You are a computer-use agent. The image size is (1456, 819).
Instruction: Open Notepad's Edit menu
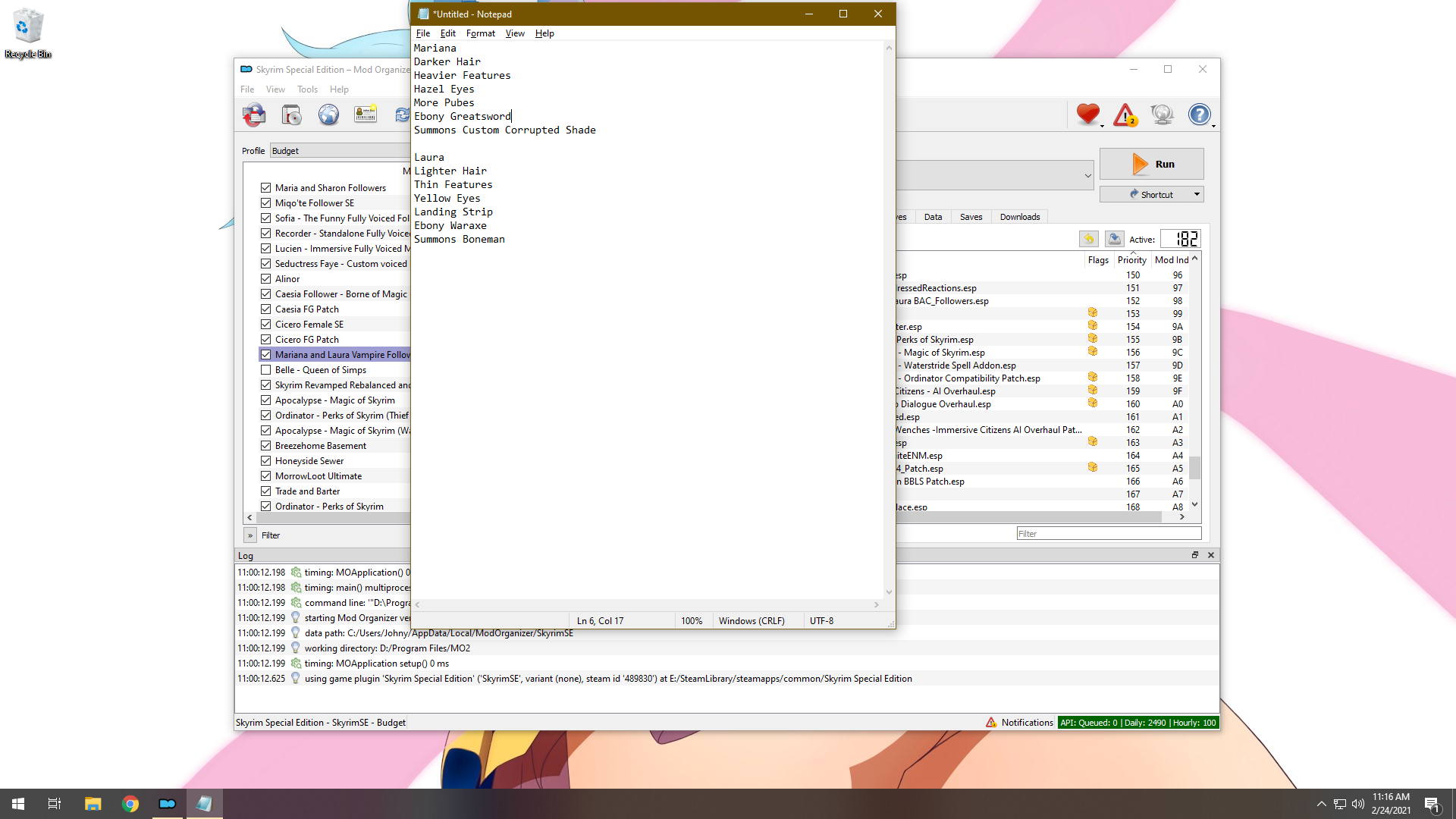448,33
